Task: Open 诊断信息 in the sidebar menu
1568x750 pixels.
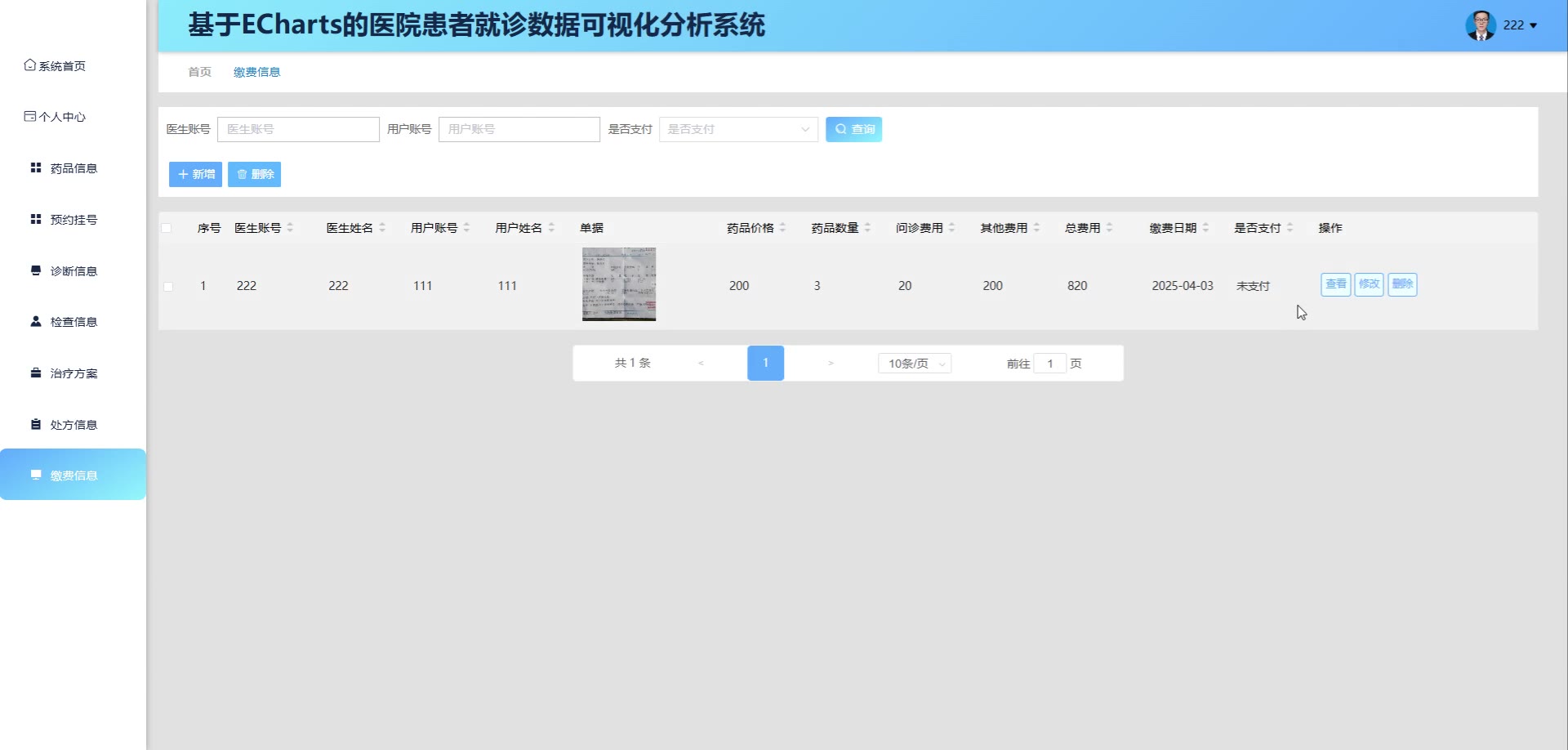Action: click(x=73, y=270)
